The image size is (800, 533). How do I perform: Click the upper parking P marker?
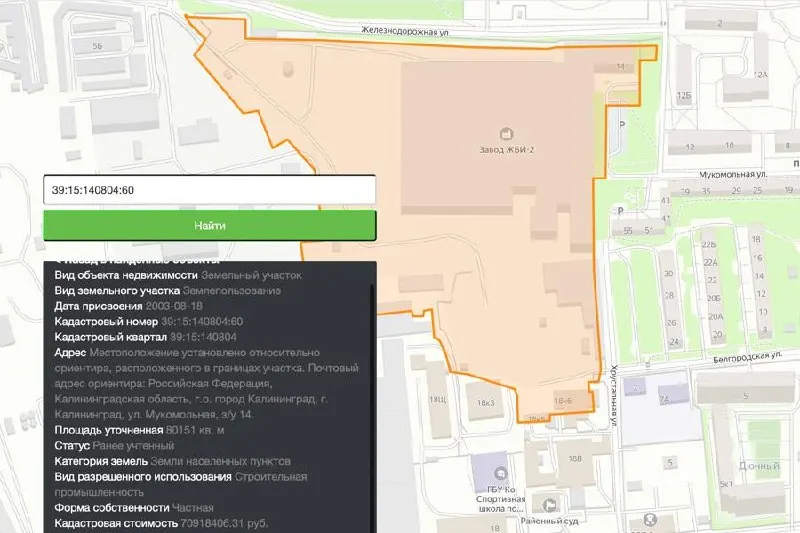click(622, 124)
